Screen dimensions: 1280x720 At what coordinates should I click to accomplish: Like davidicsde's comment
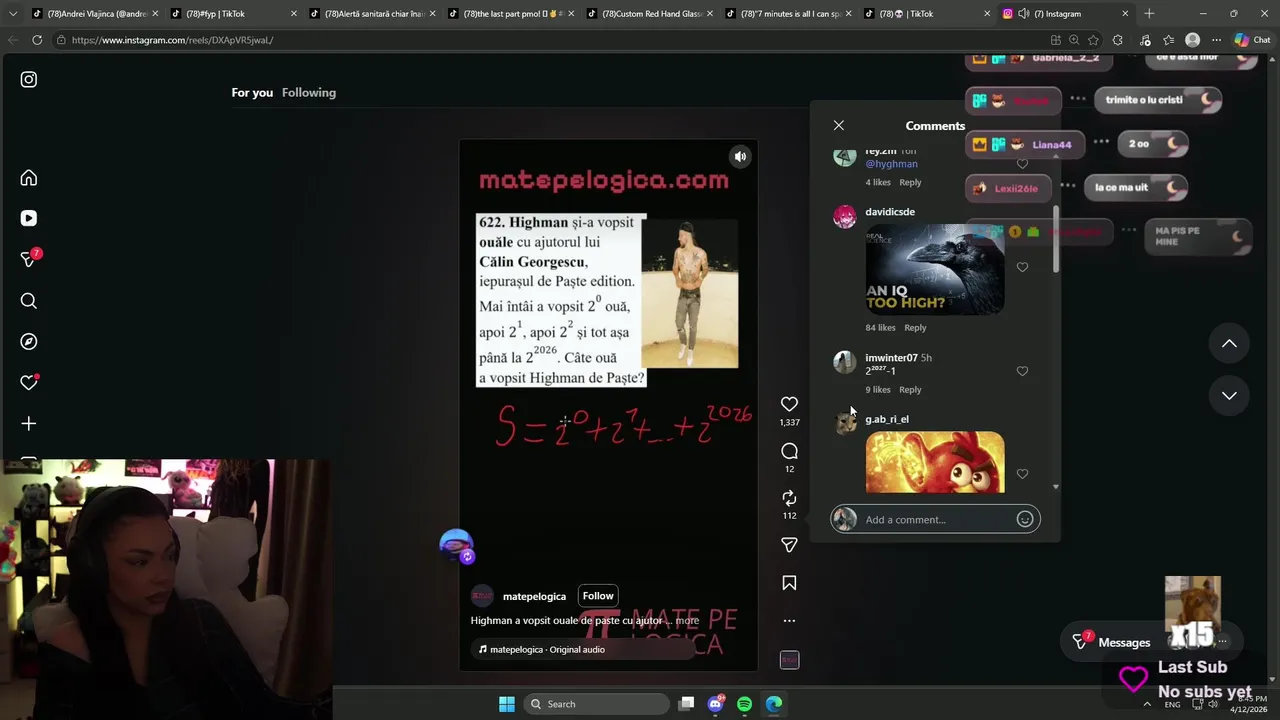(1022, 267)
